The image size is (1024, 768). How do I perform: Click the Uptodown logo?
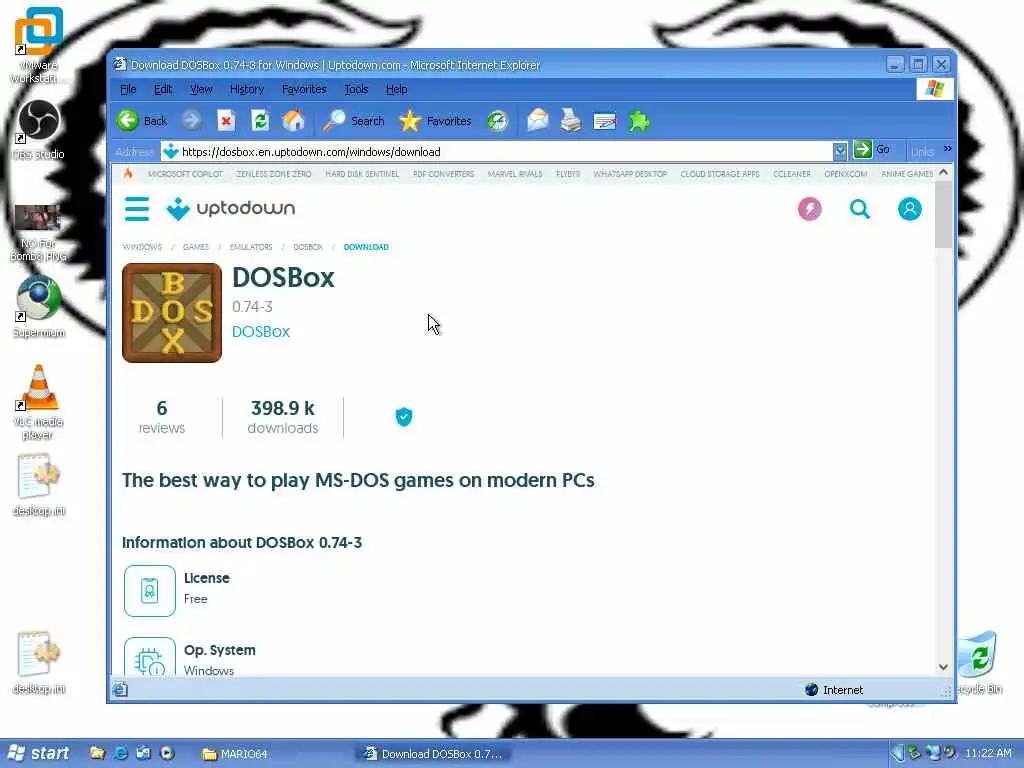click(231, 209)
